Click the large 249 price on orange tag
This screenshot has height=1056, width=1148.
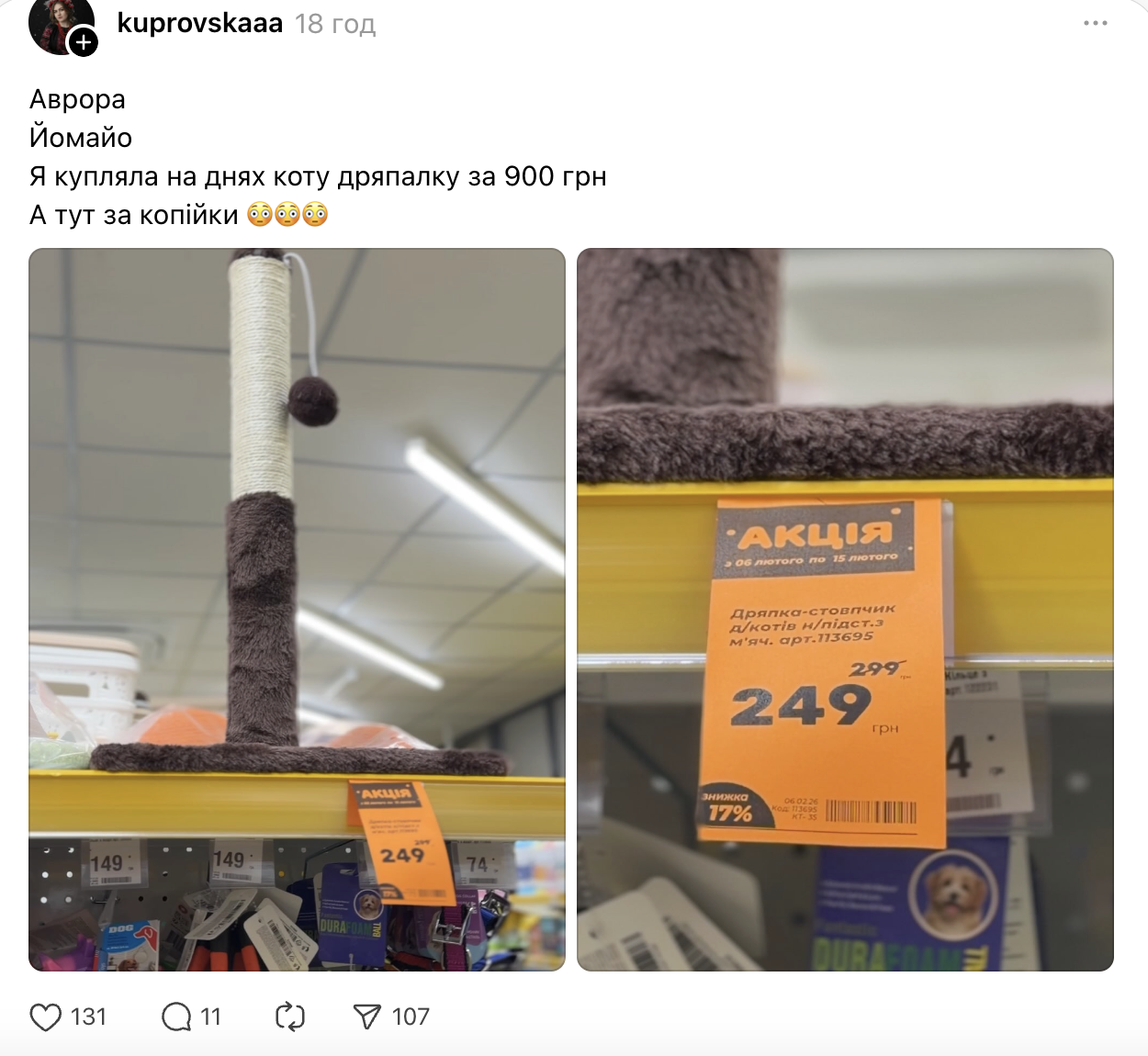pyautogui.click(x=801, y=706)
